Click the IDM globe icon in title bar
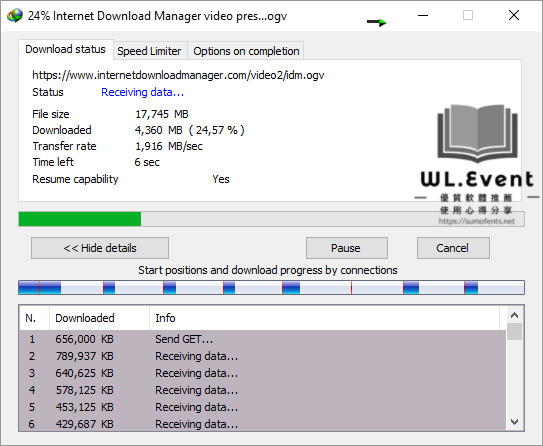543x446 pixels. pos(15,16)
